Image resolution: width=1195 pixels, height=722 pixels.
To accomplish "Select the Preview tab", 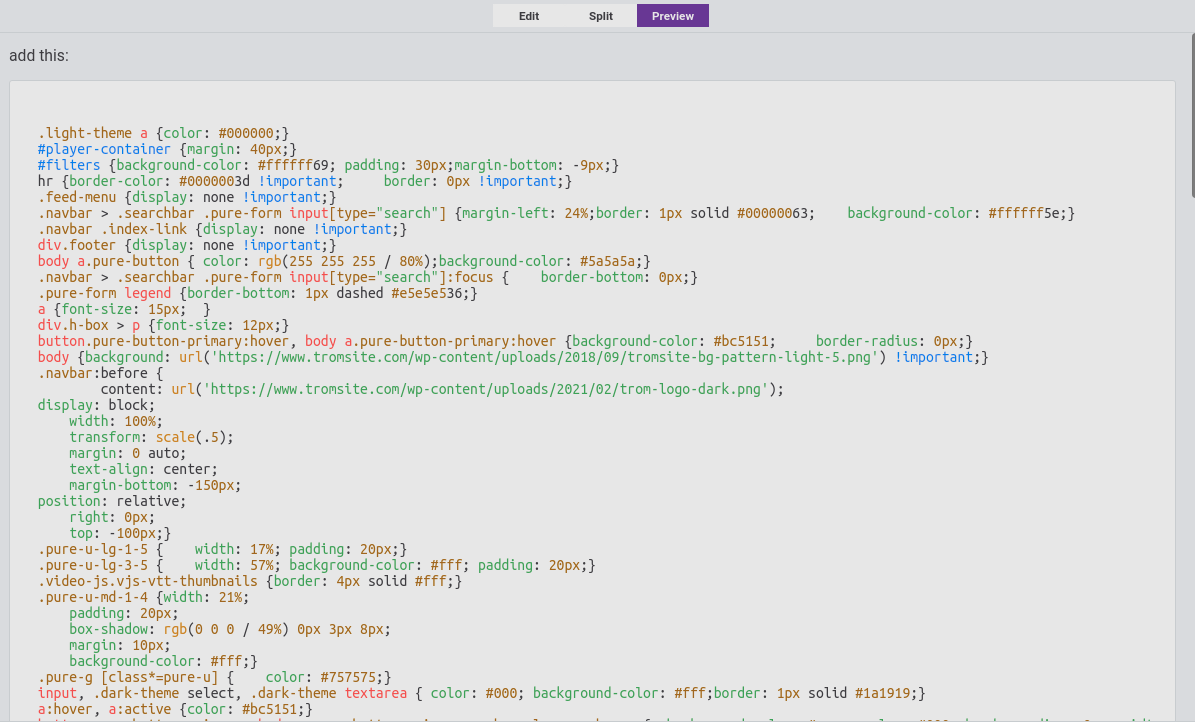I will coord(673,16).
